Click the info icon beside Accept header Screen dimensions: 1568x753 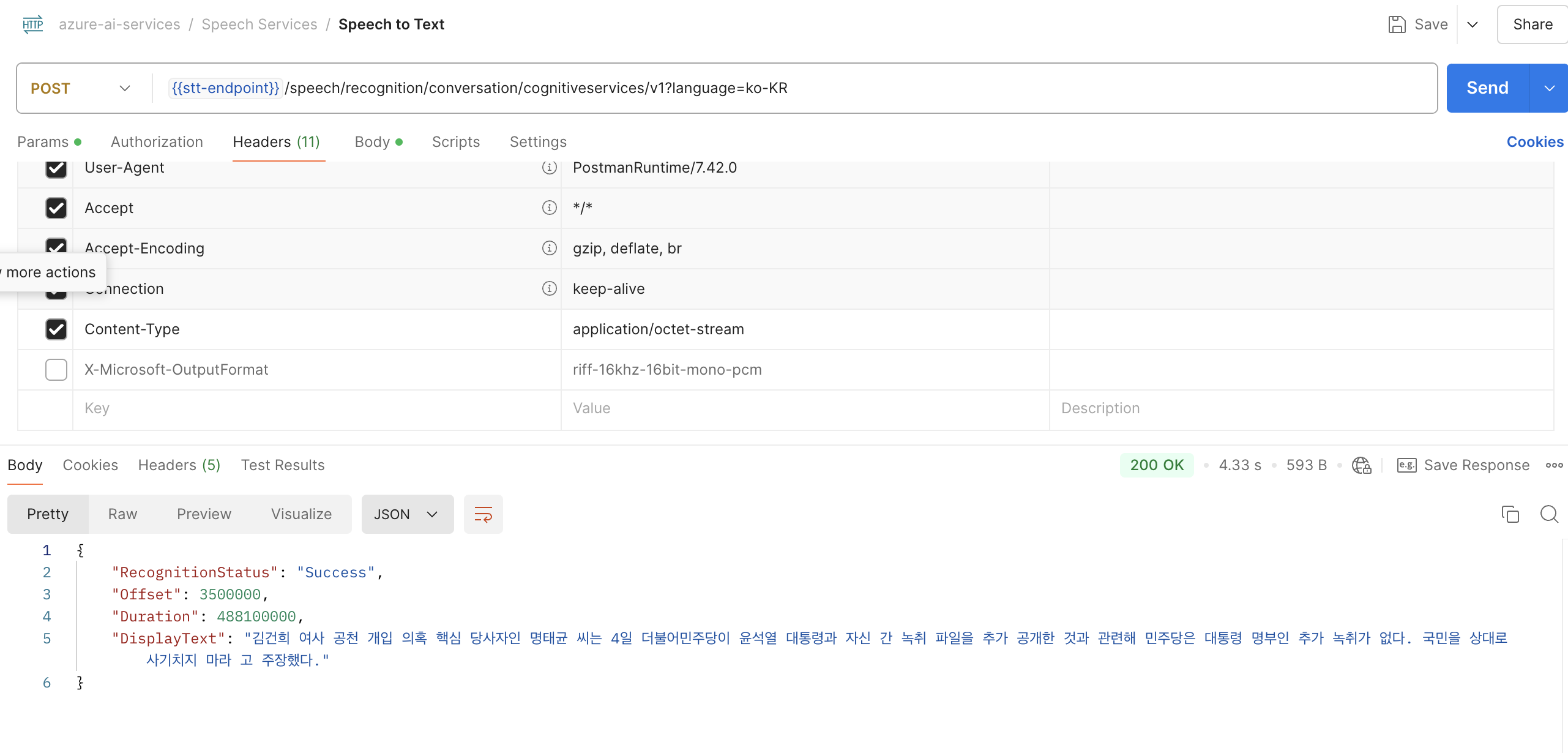549,208
